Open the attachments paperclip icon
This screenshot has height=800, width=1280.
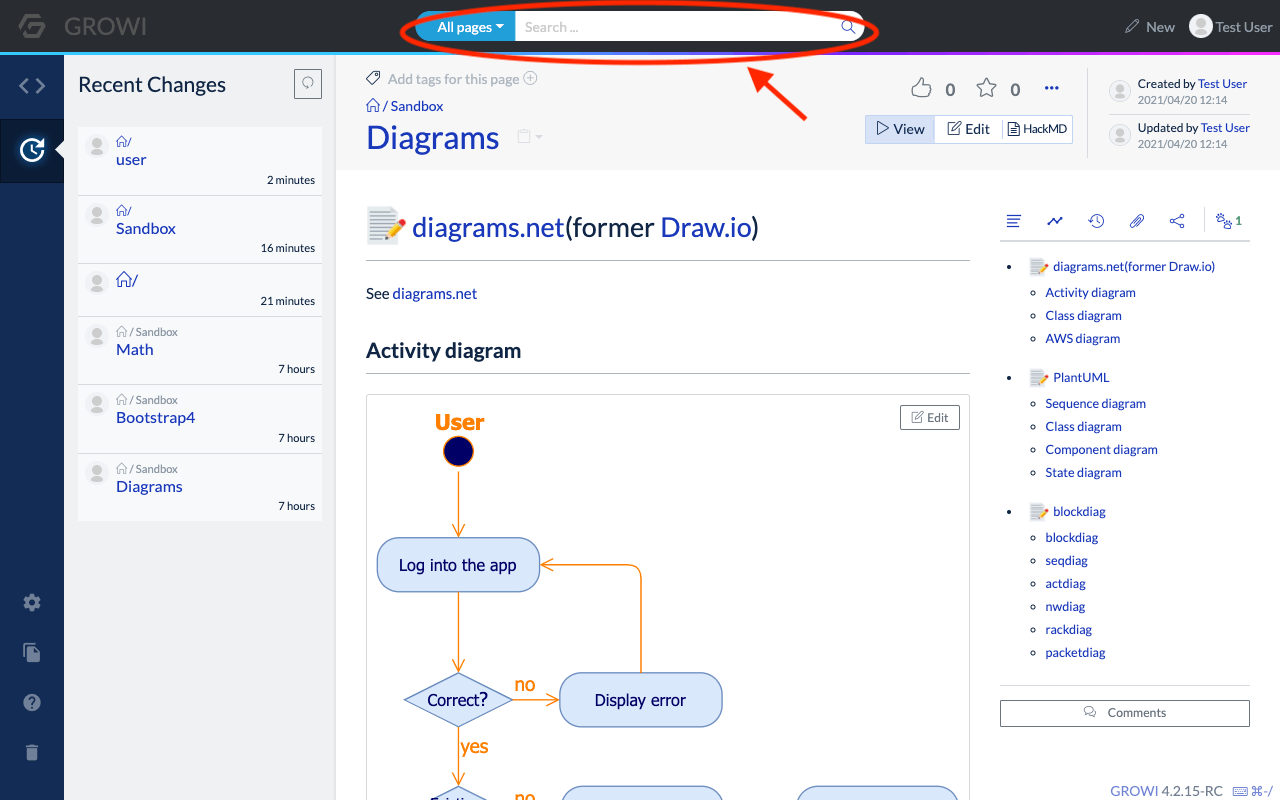[x=1137, y=221]
